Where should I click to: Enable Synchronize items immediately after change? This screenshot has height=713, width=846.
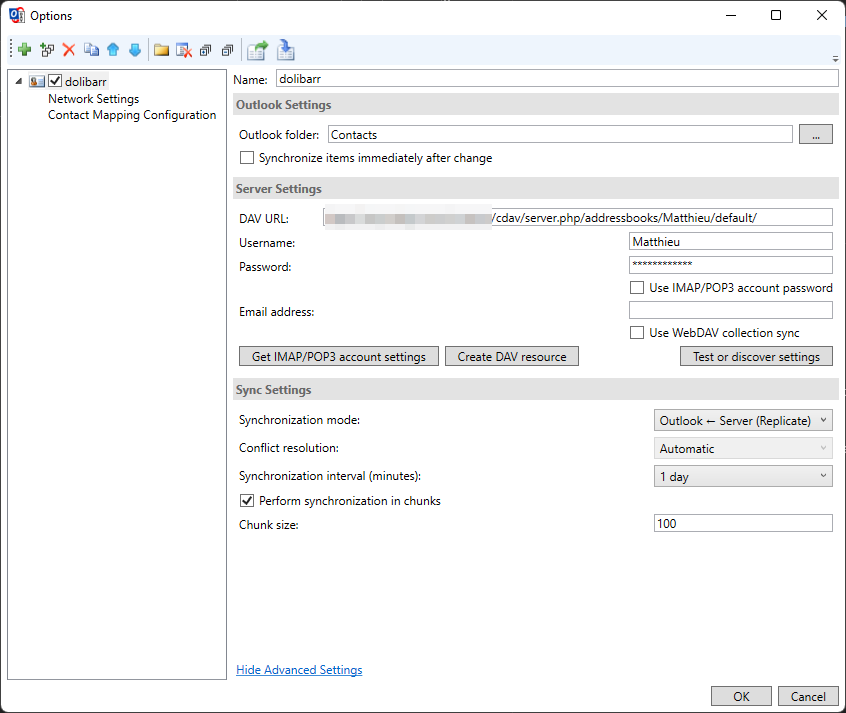[245, 157]
